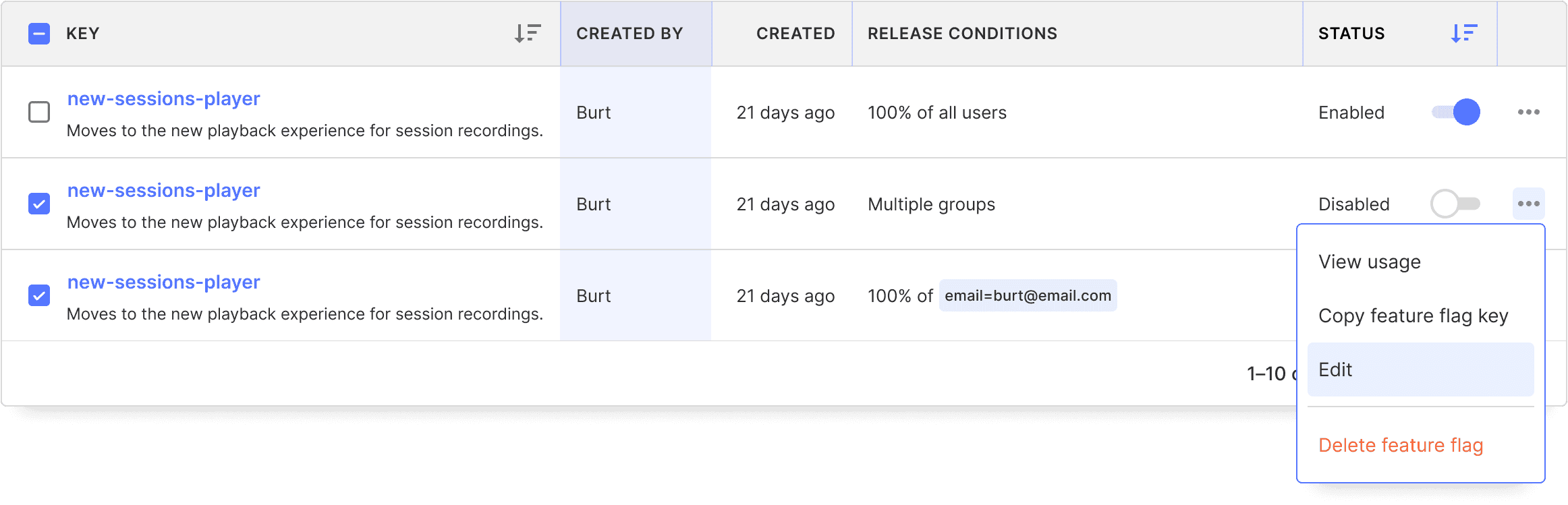This screenshot has height=505, width=1568.
Task: Select Copy feature flag key menu item
Action: 1413,316
